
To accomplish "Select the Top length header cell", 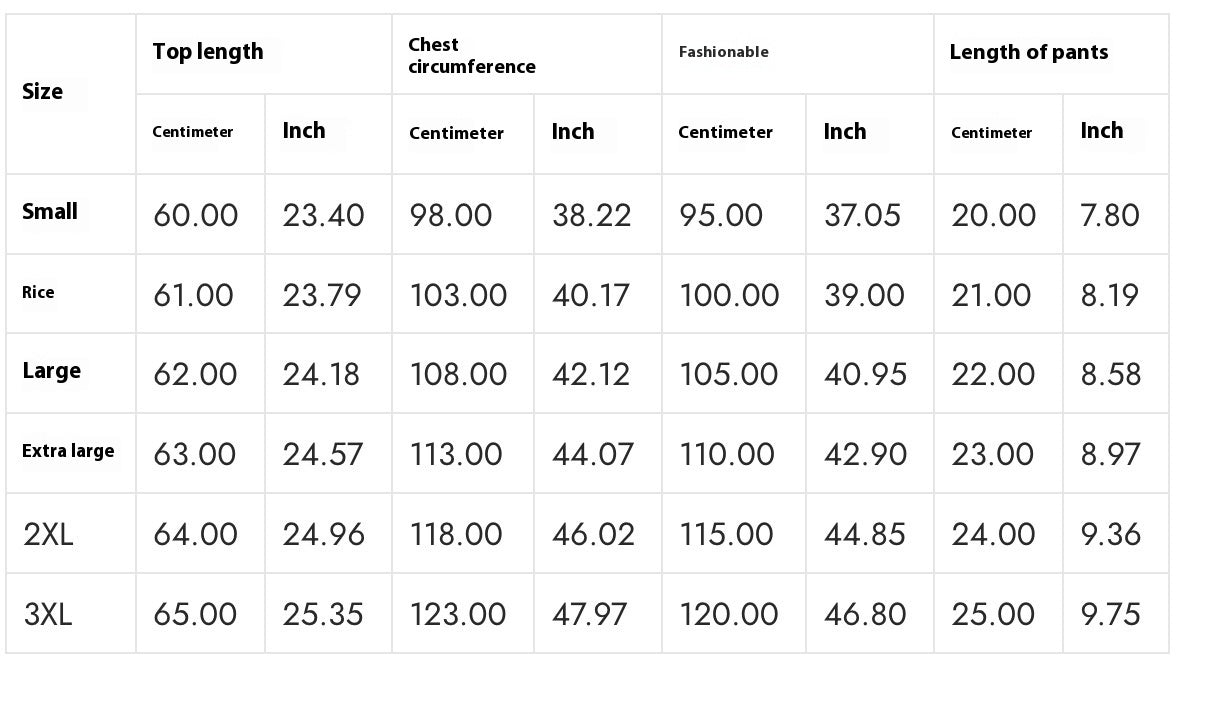I will 208,52.
